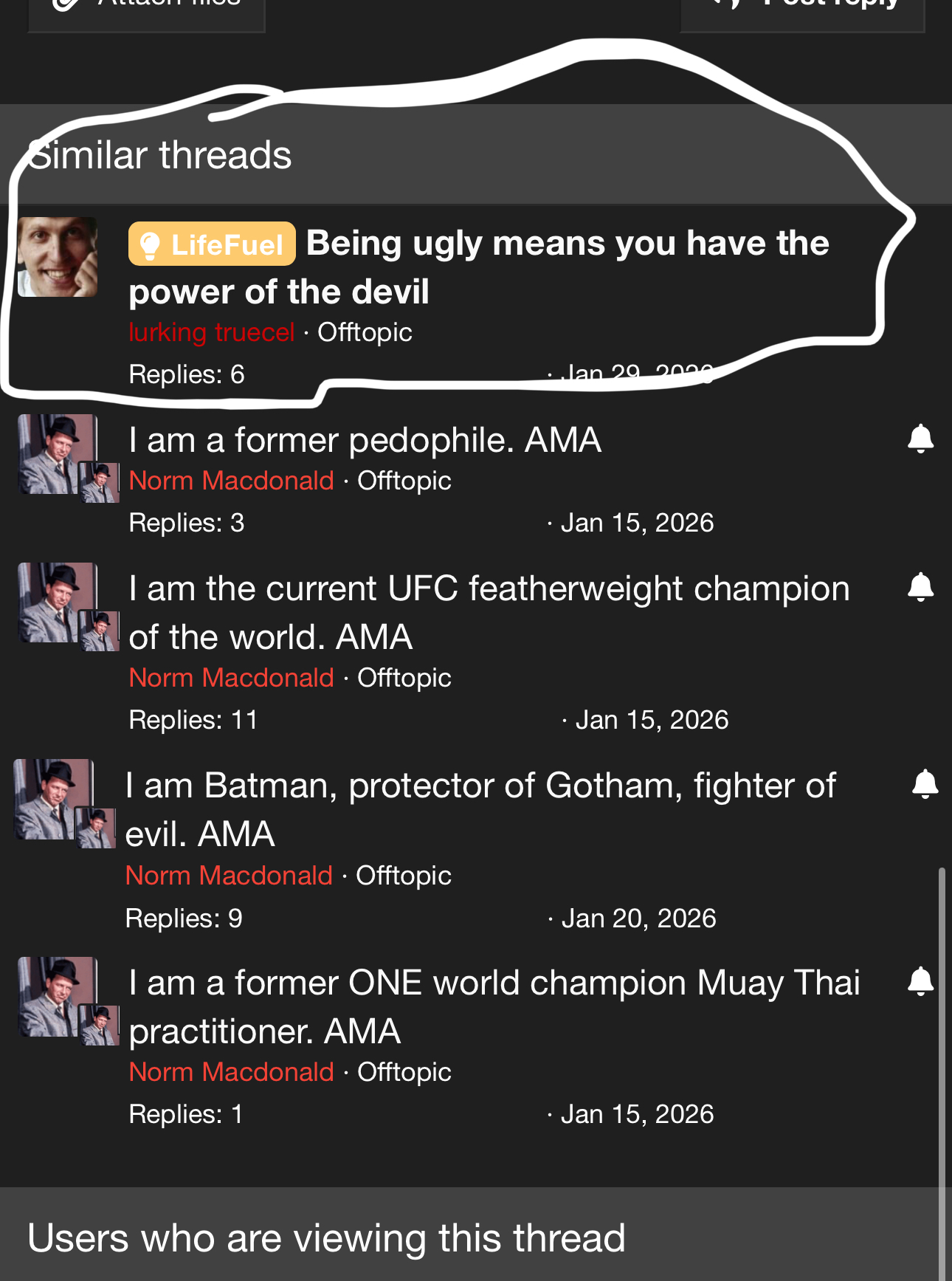Visit the lurking truecel user profile
The image size is (952, 1281).
[212, 332]
